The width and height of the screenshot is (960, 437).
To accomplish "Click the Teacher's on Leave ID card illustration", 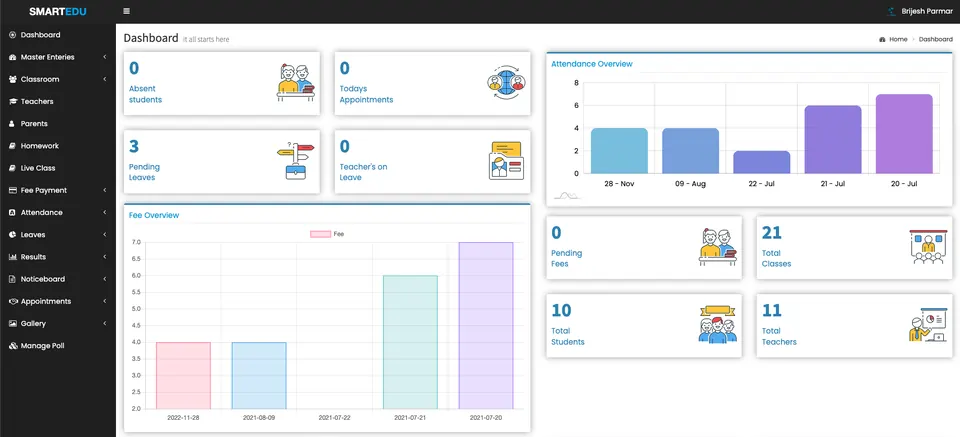I will click(x=506, y=160).
